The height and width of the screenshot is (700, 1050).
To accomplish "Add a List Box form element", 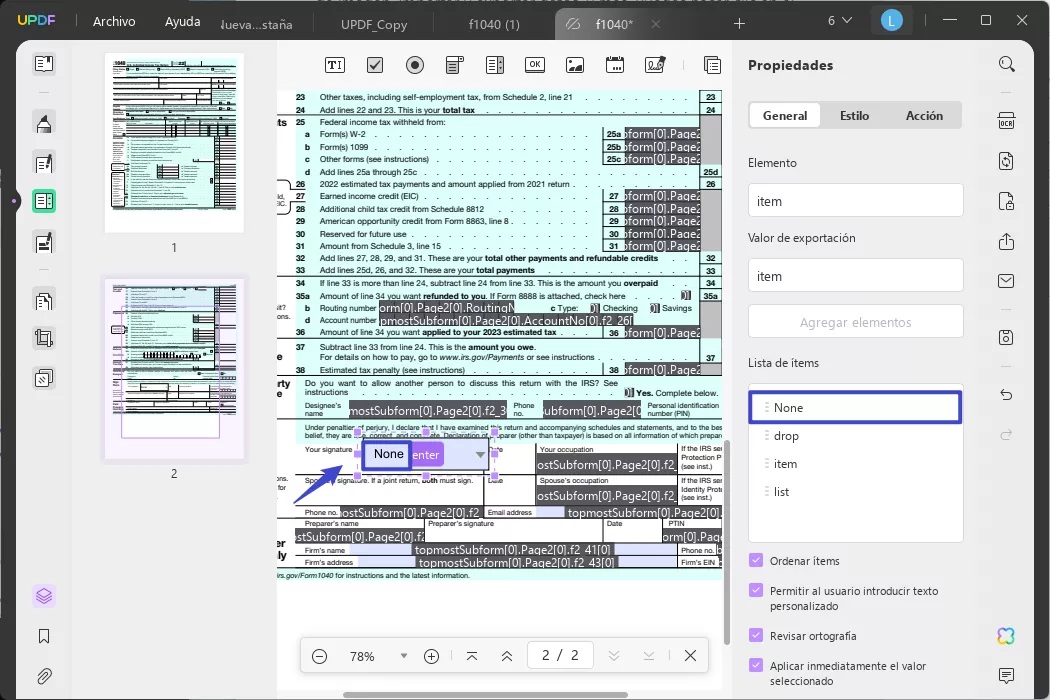I will tap(495, 65).
